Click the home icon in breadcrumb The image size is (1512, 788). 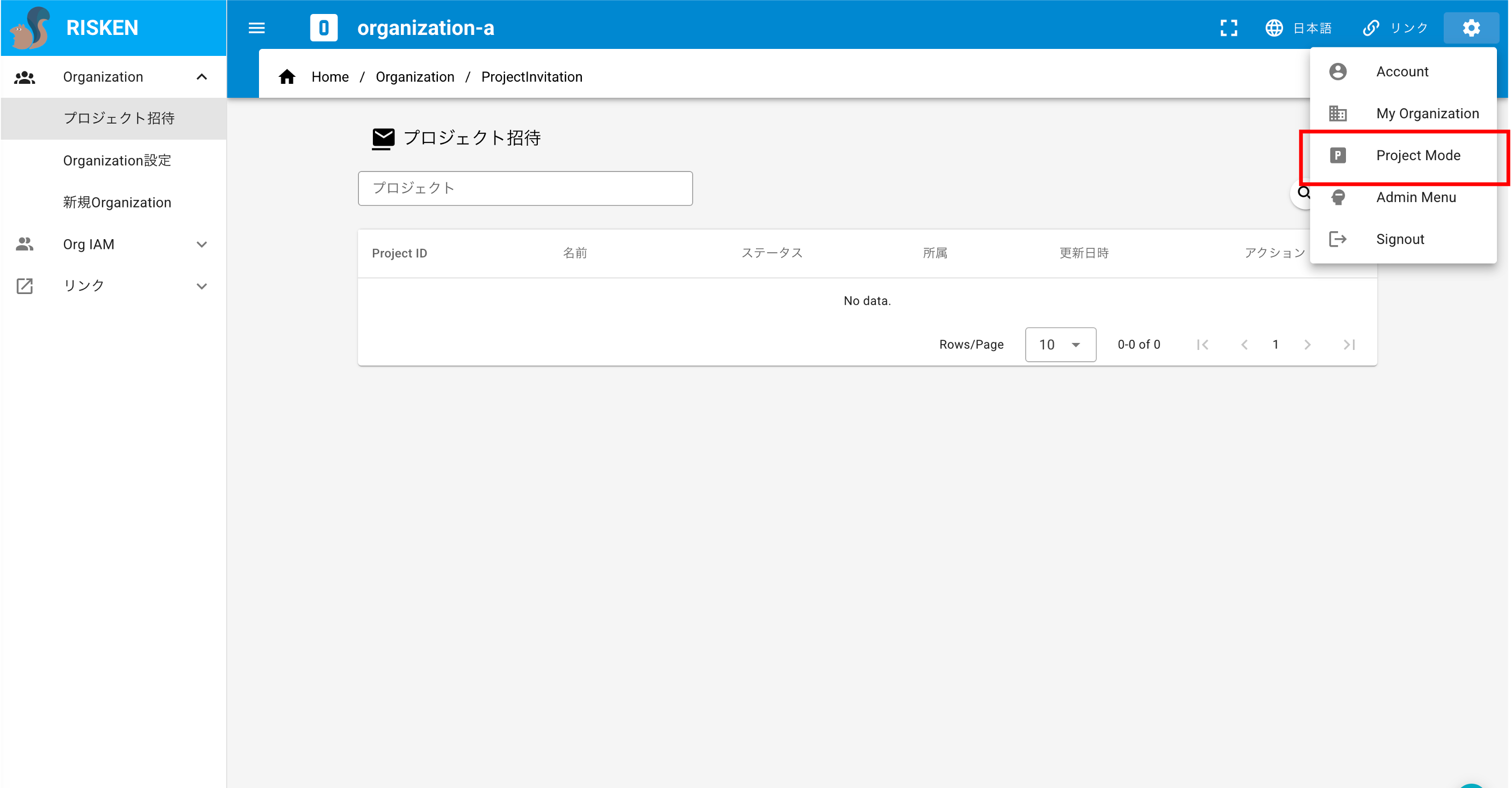pos(287,77)
